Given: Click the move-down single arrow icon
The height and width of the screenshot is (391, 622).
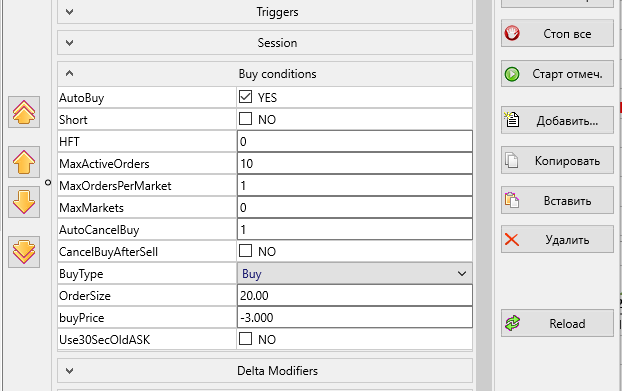Looking at the screenshot, I should [x=24, y=202].
